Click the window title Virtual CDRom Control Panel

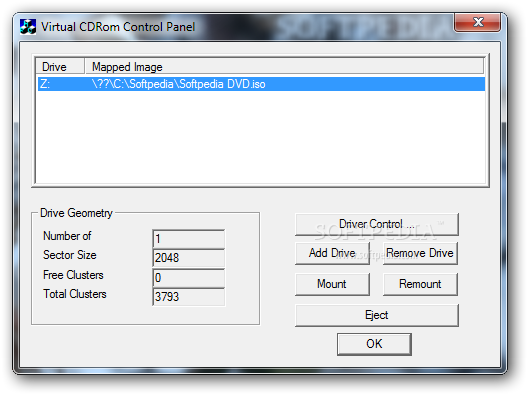[x=118, y=27]
